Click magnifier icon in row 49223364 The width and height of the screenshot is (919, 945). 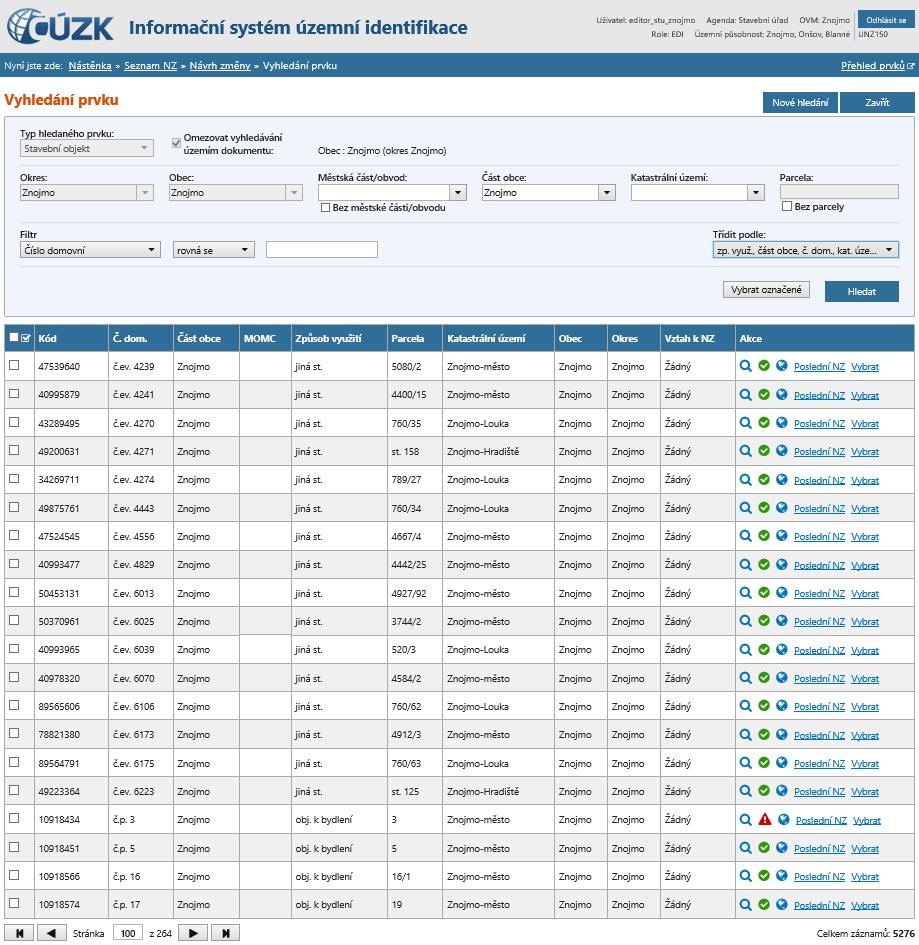745,791
